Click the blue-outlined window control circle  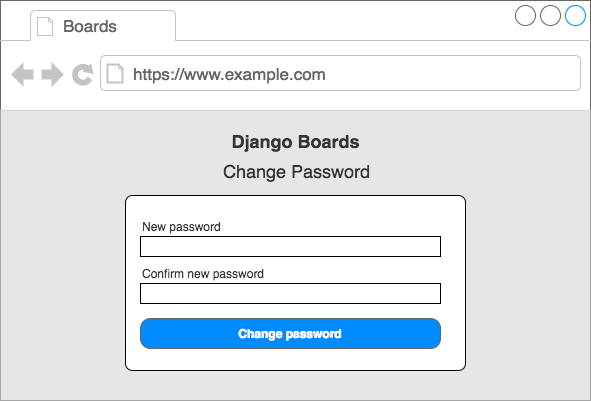point(576,16)
